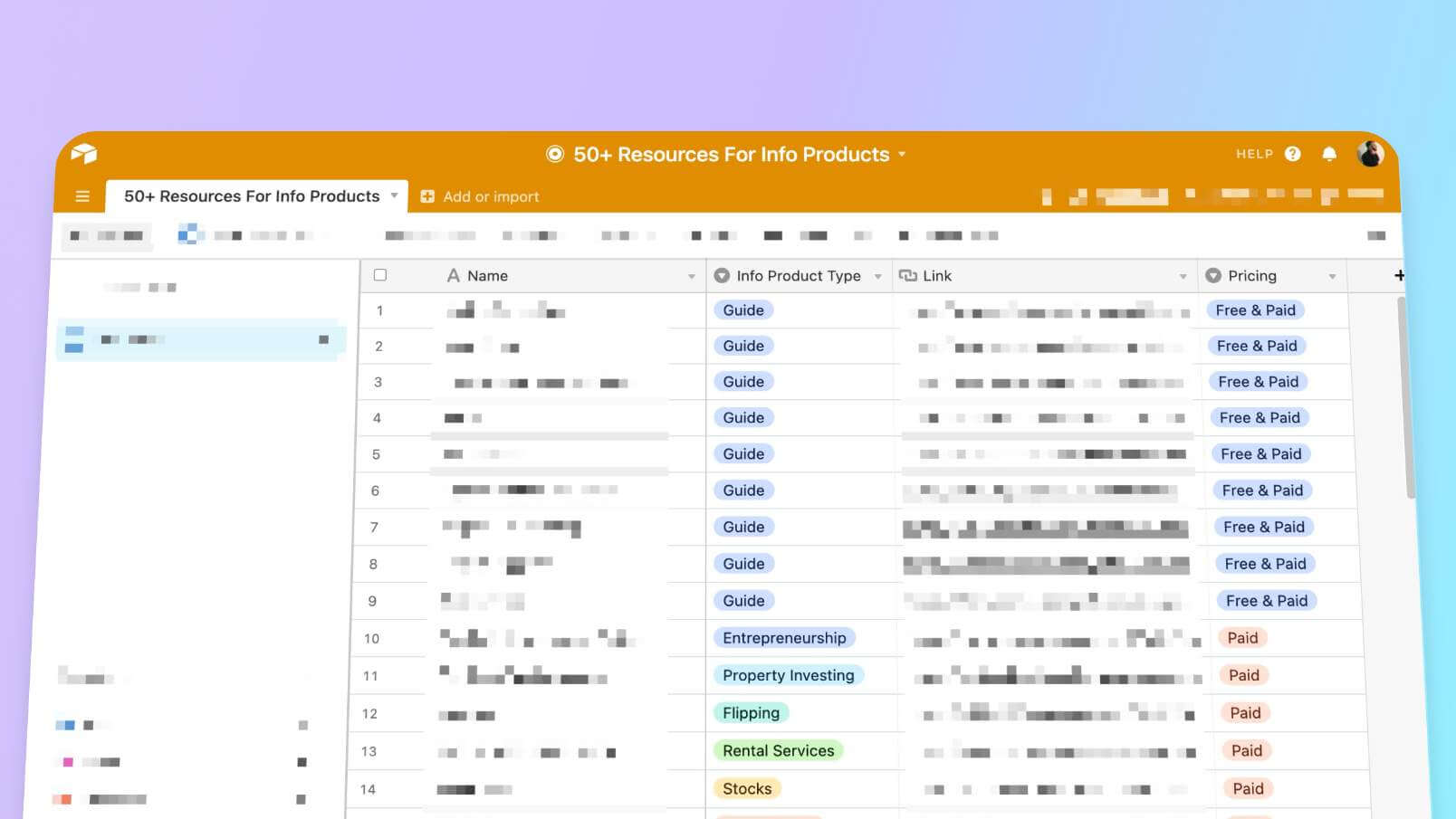Select the Guide tag in row 2
The height and width of the screenshot is (819, 1456).
(x=743, y=346)
